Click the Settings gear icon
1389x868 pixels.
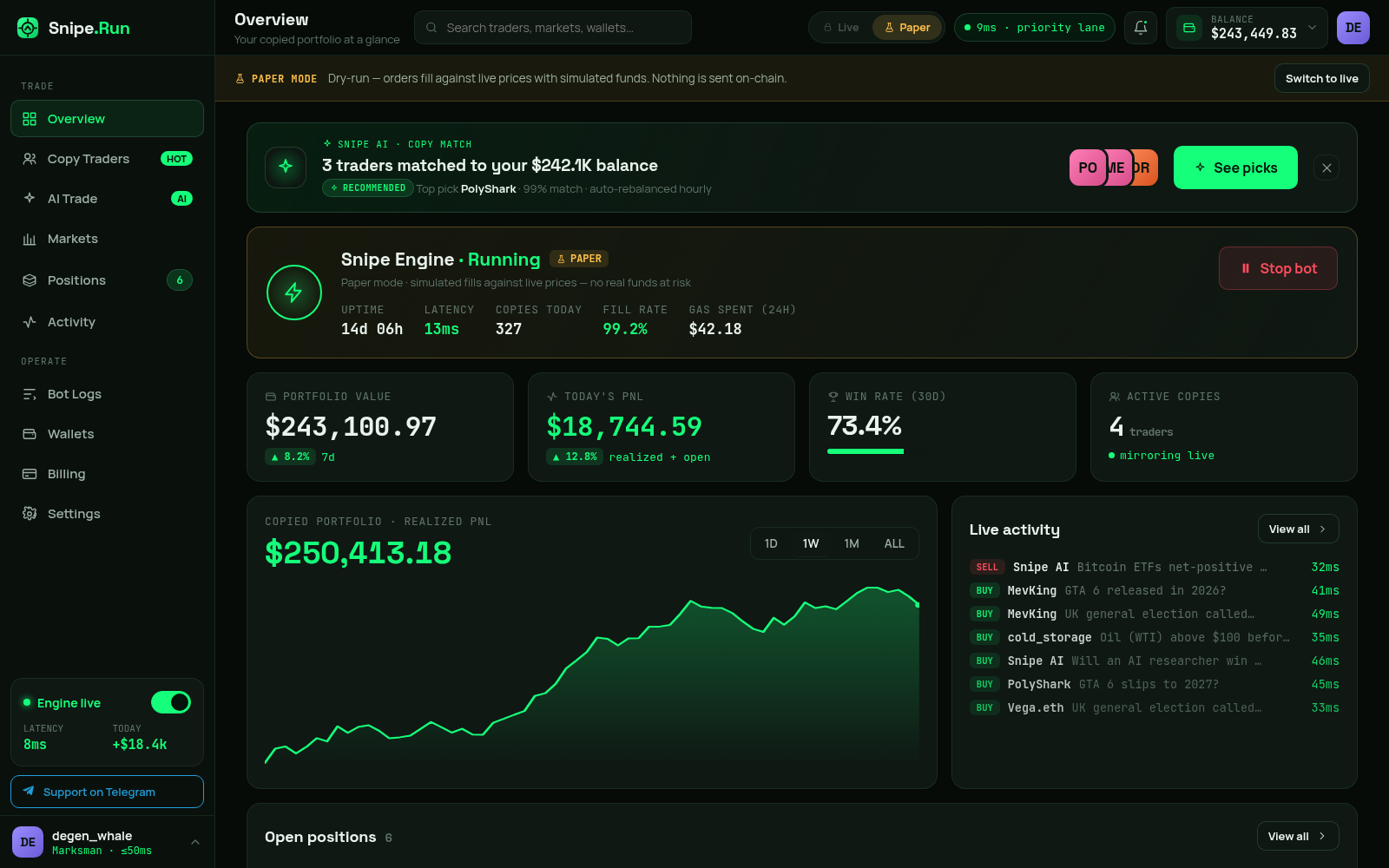[x=30, y=514]
